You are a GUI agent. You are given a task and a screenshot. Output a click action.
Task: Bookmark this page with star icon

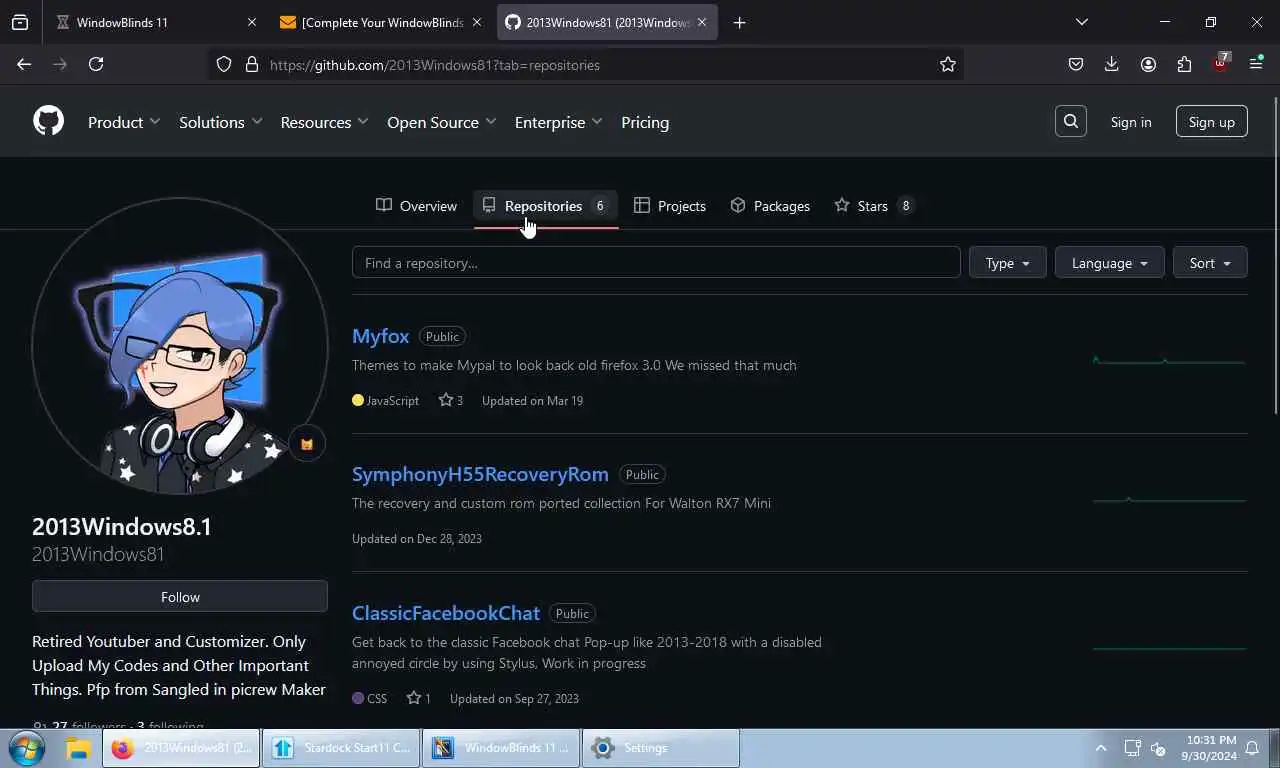[x=948, y=64]
